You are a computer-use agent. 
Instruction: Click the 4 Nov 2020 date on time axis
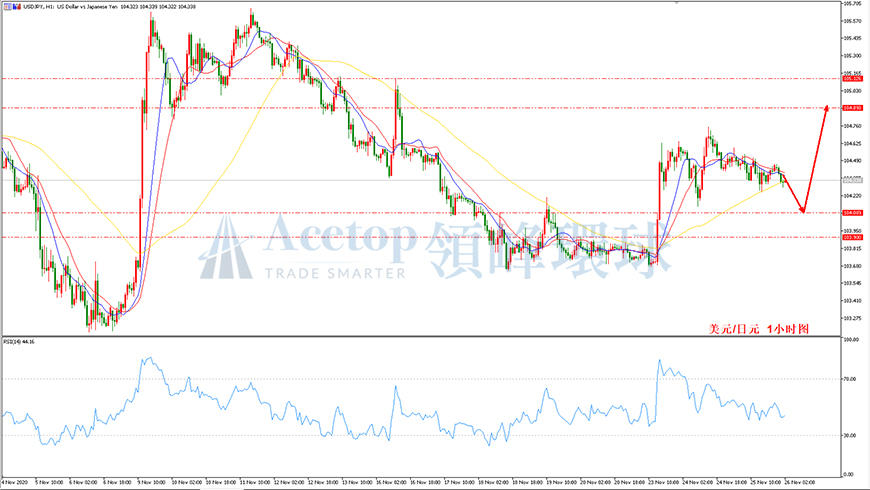[17, 481]
